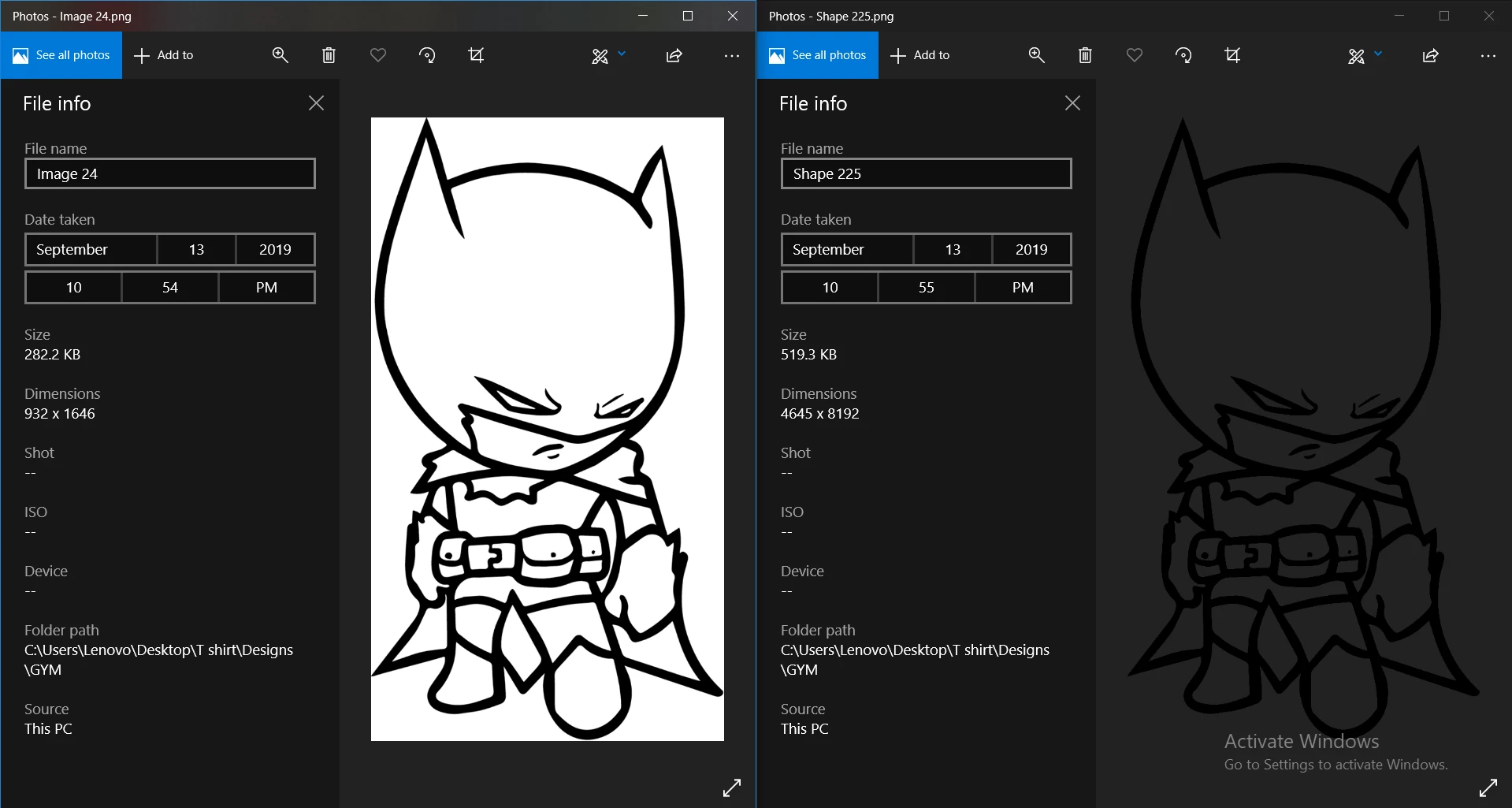Crop the Image 24 photo

pos(476,55)
